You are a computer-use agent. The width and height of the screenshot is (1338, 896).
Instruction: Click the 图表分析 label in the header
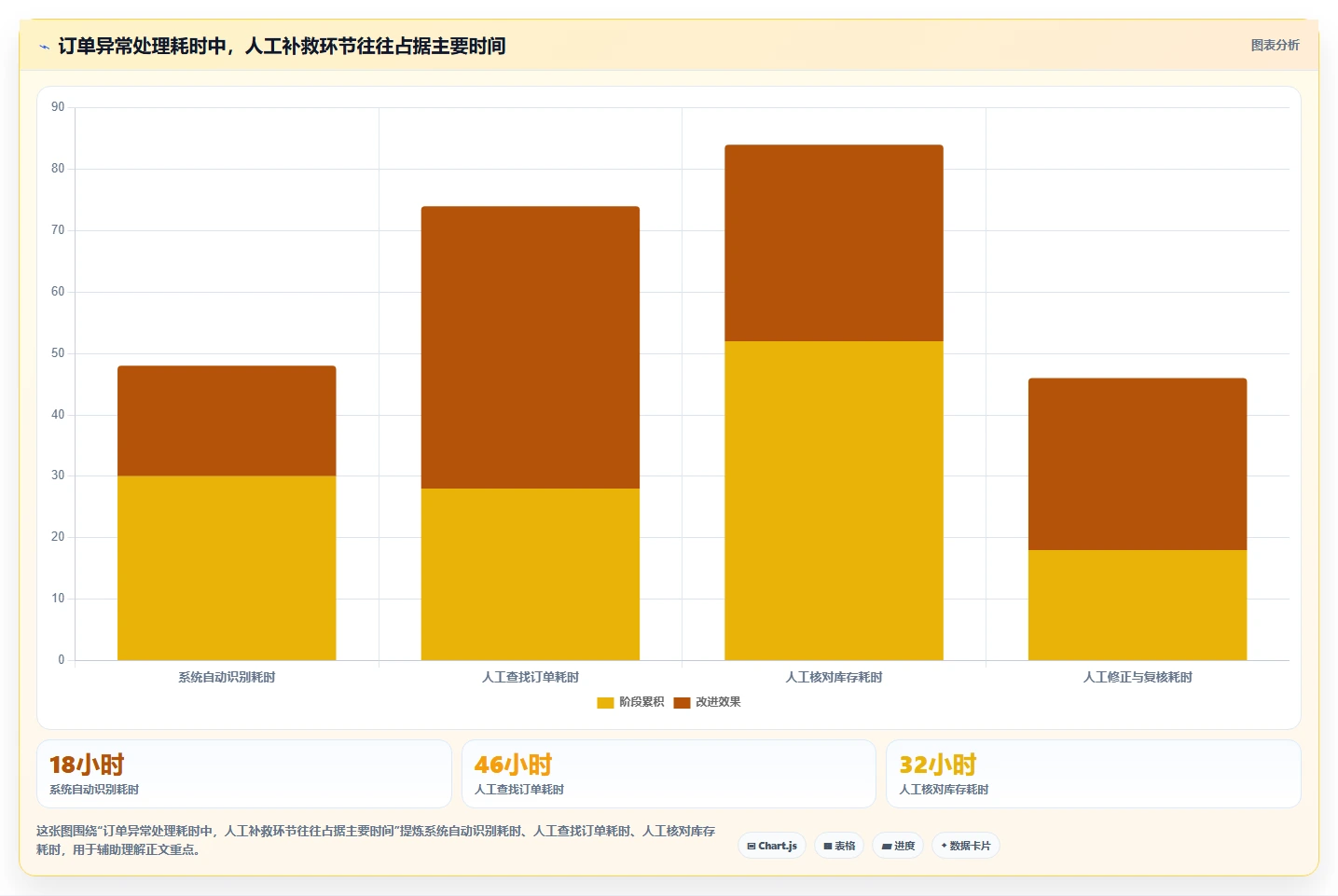click(x=1275, y=45)
